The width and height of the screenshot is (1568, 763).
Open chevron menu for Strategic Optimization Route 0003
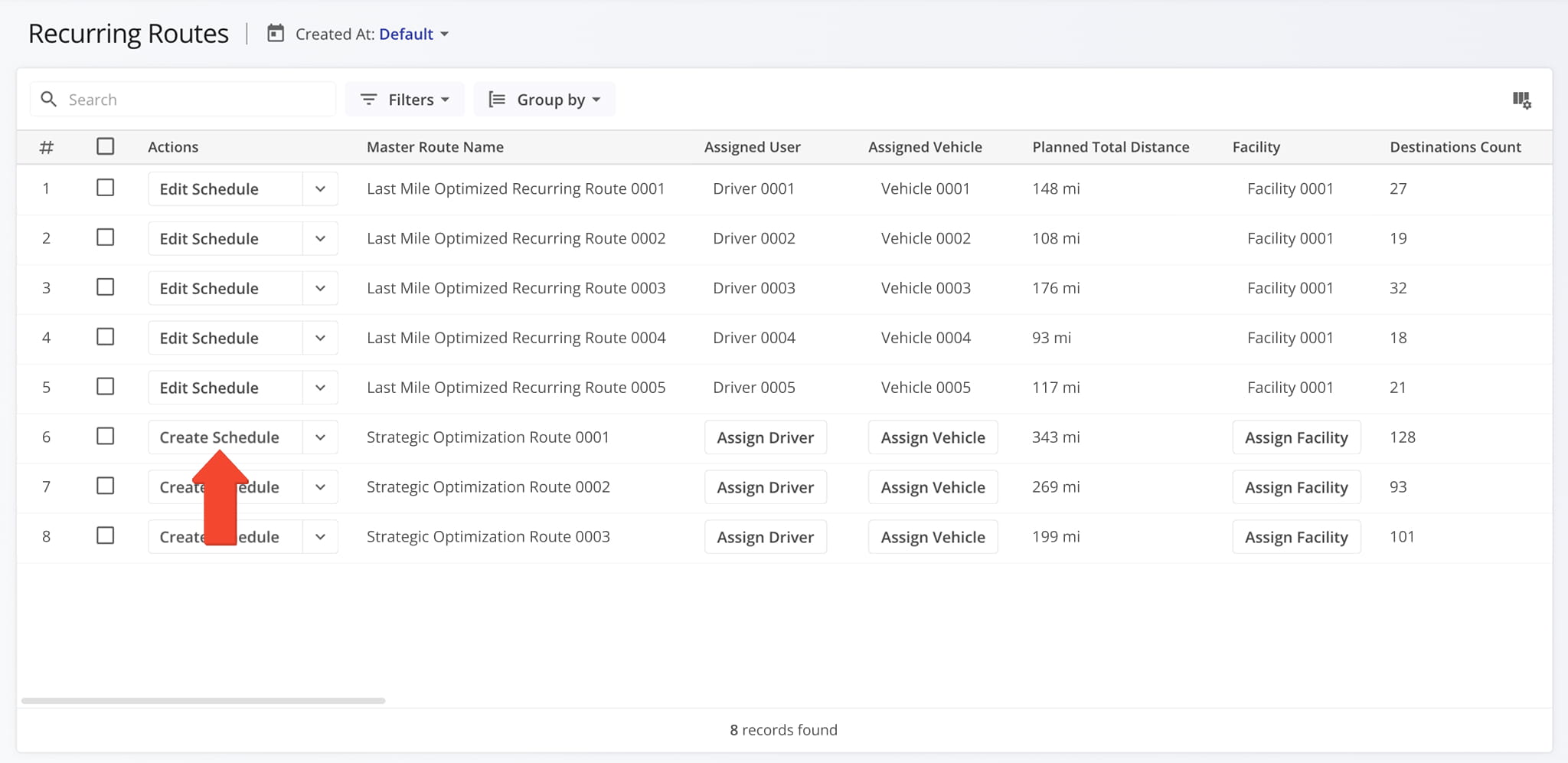[320, 537]
